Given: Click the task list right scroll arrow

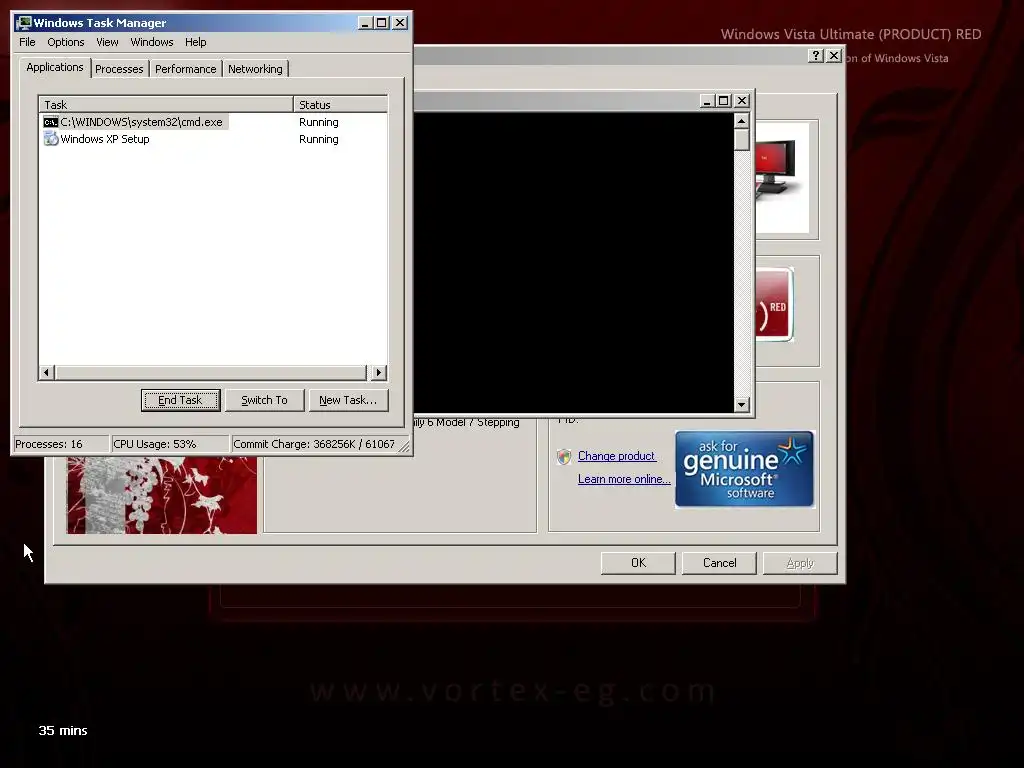Looking at the screenshot, I should click(x=379, y=372).
